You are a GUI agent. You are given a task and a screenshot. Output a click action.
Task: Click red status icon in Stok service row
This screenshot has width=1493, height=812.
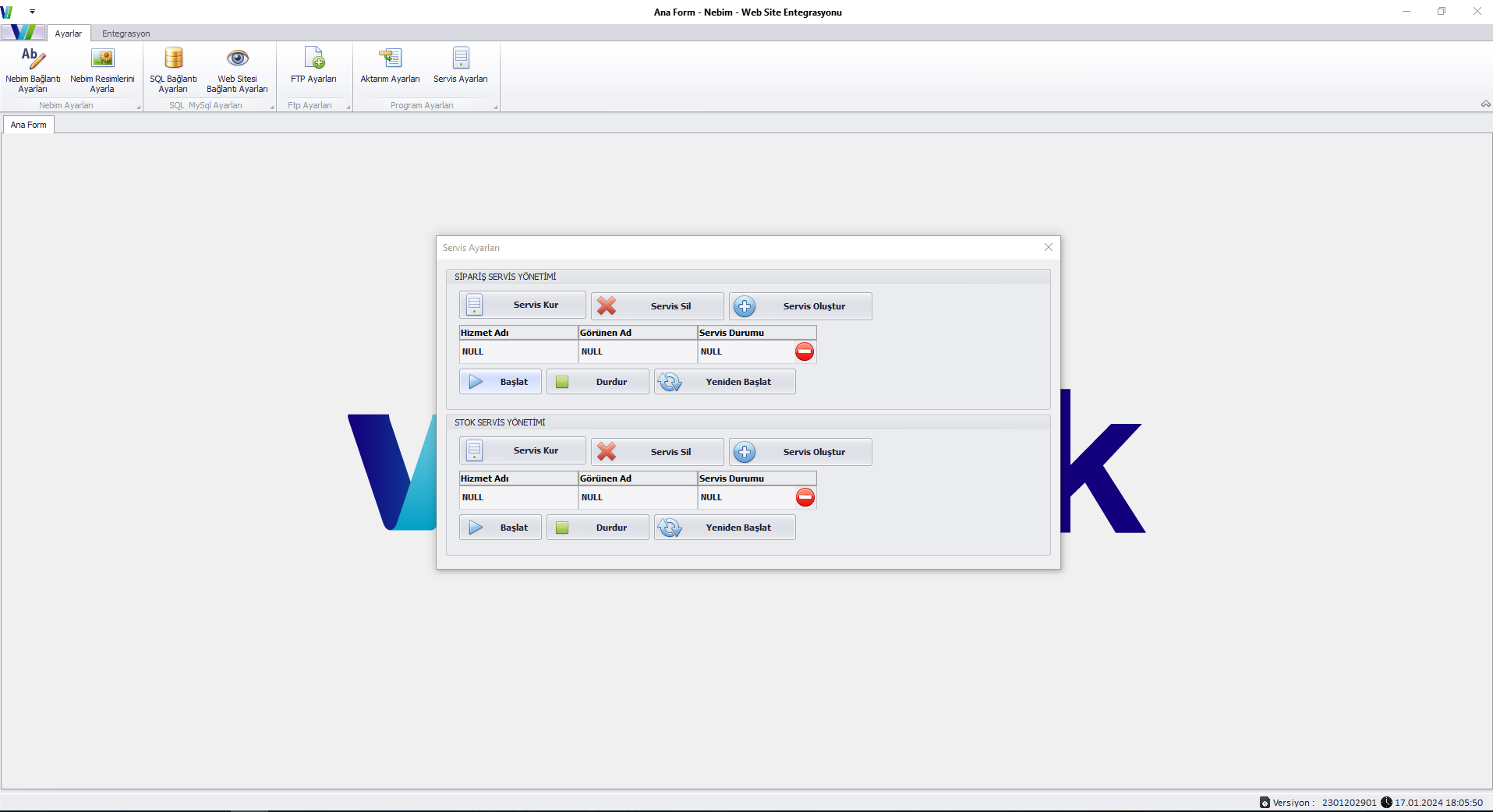pyautogui.click(x=805, y=497)
